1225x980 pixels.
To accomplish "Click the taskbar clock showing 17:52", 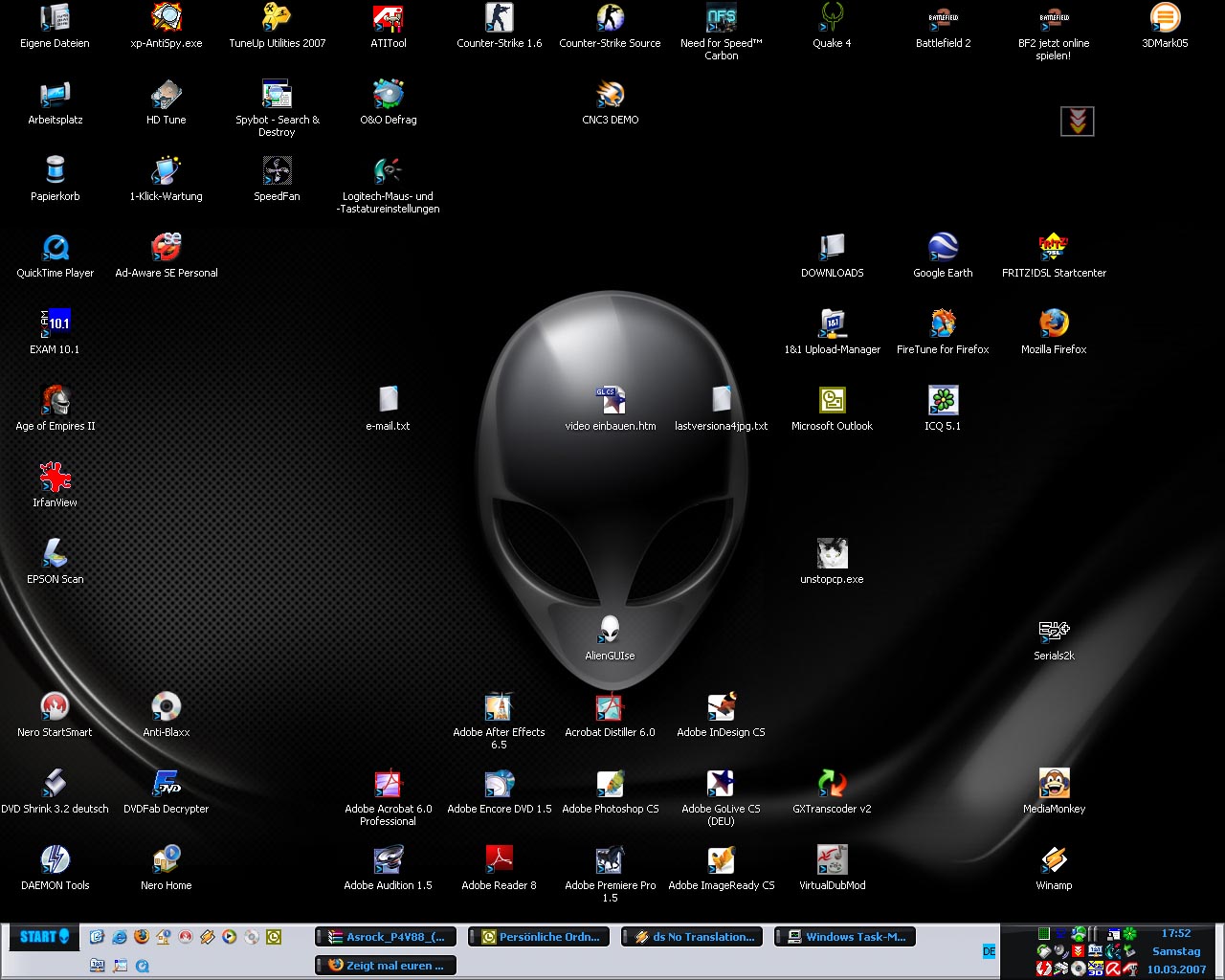I will pos(1176,933).
